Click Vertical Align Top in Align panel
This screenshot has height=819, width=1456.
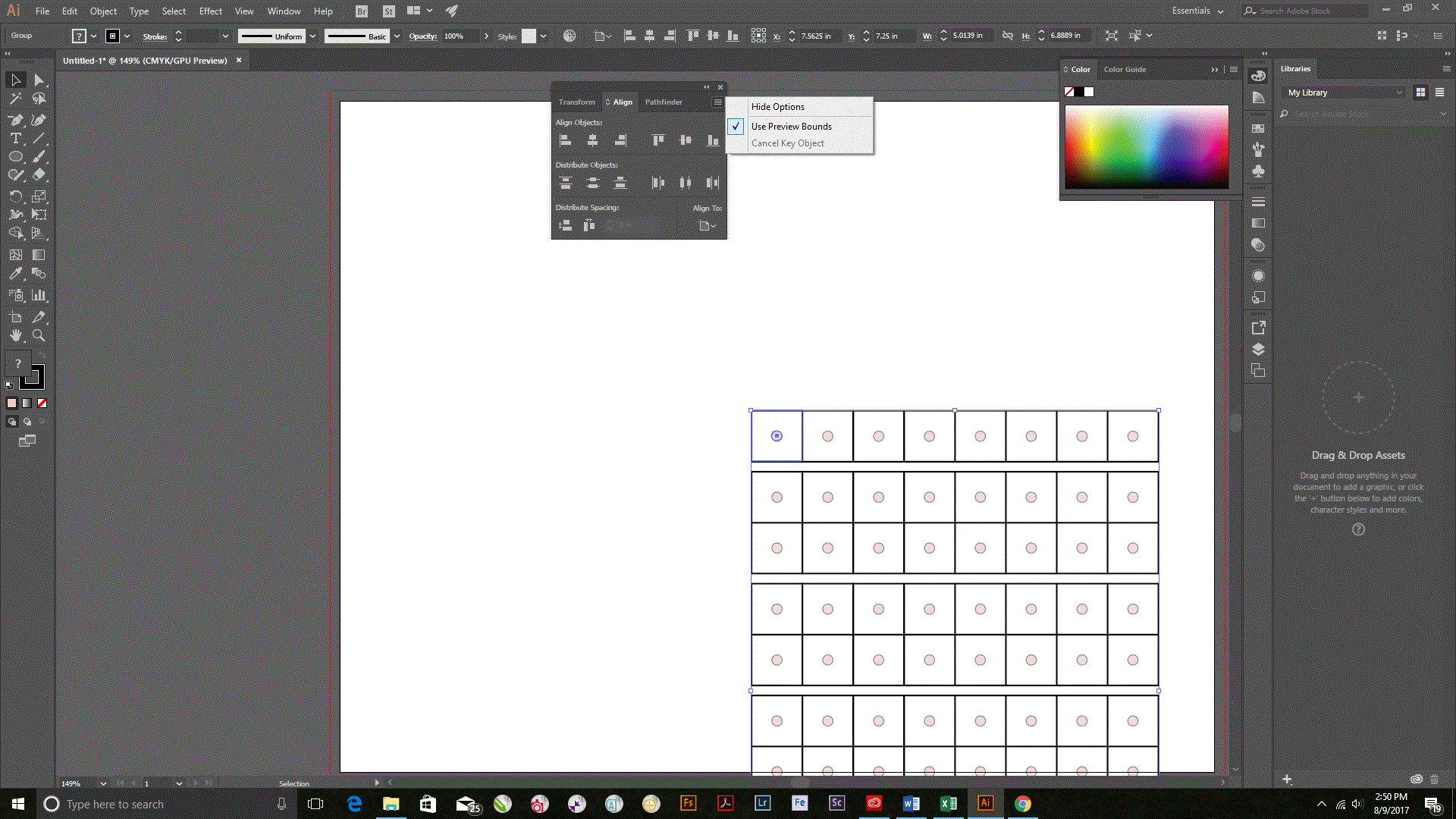coord(657,140)
